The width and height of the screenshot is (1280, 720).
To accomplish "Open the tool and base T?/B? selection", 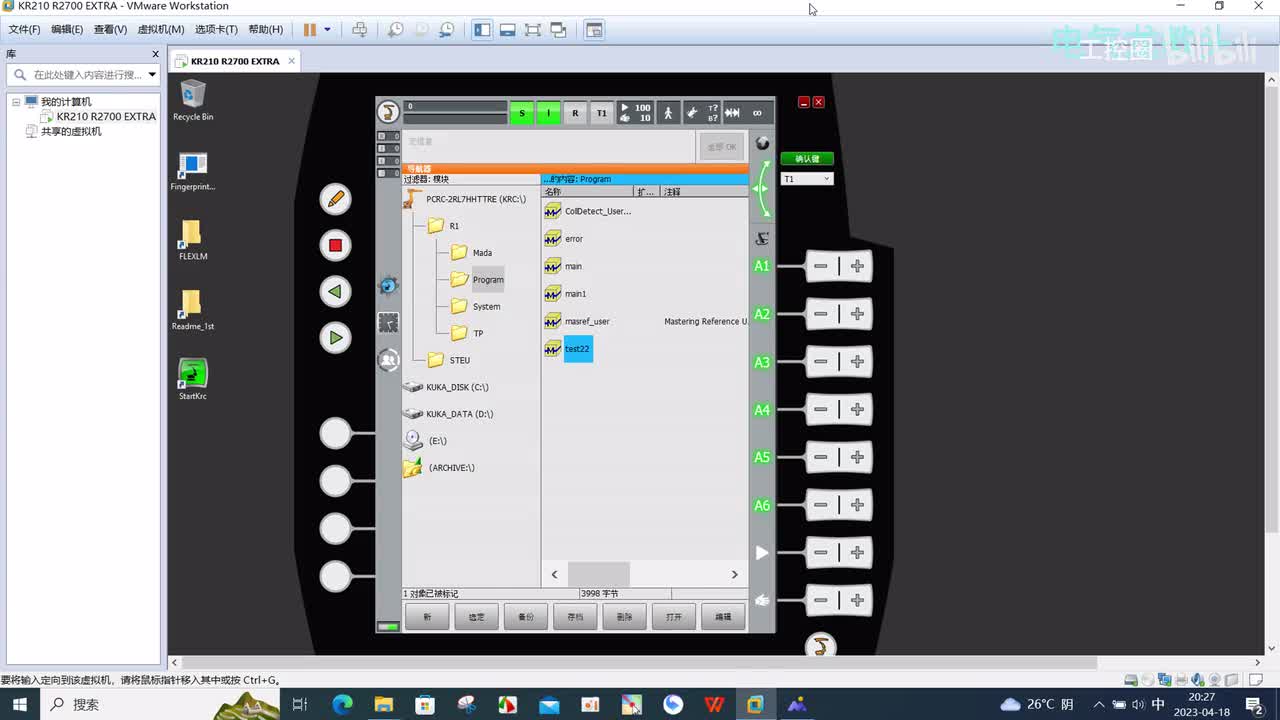I will click(x=702, y=113).
